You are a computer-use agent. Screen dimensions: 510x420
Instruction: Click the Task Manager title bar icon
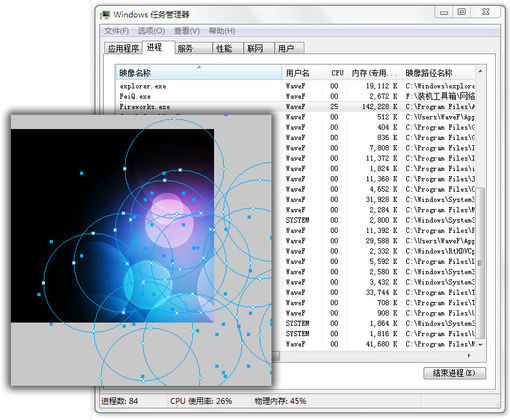[x=105, y=15]
